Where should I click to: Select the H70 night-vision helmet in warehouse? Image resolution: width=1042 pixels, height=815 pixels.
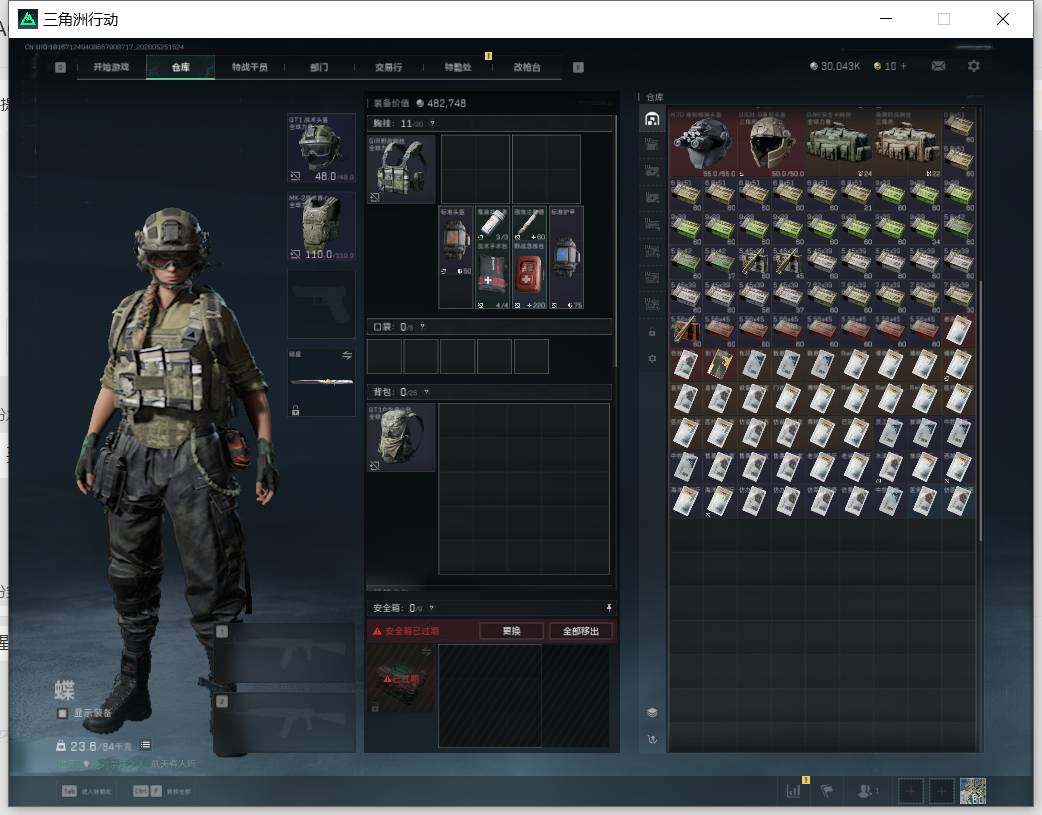pyautogui.click(x=703, y=144)
